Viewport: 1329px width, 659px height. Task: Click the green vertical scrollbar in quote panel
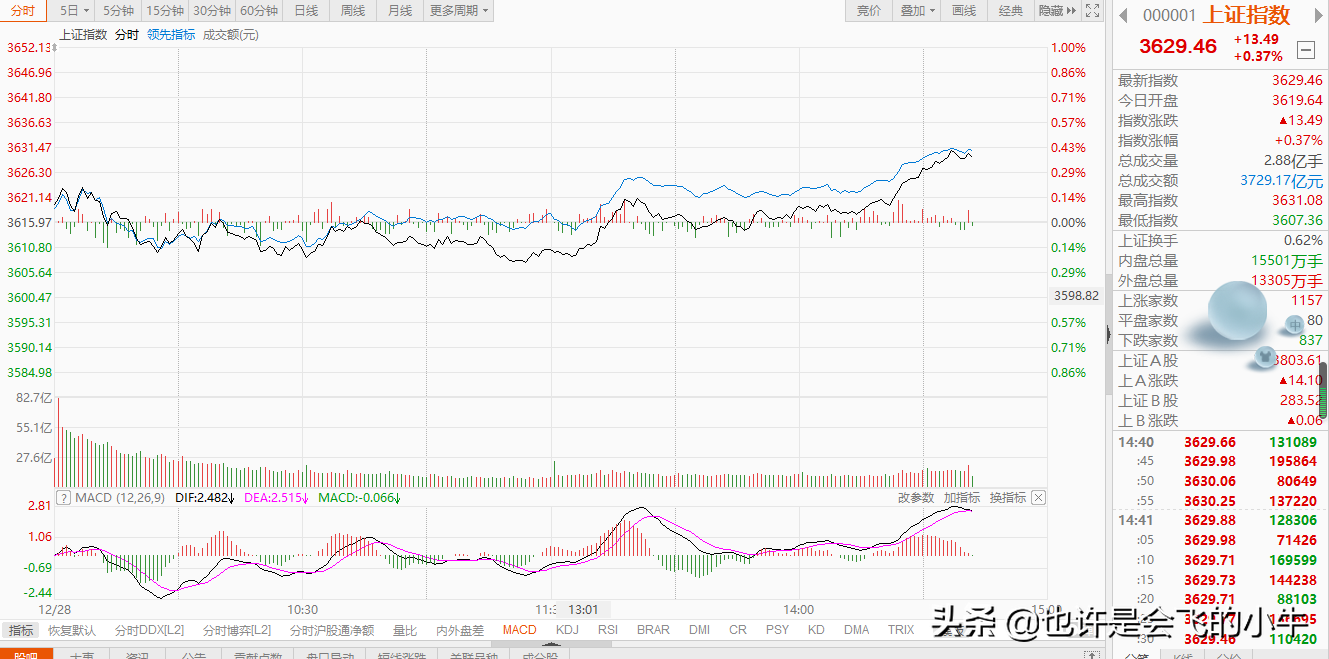[x=1323, y=389]
